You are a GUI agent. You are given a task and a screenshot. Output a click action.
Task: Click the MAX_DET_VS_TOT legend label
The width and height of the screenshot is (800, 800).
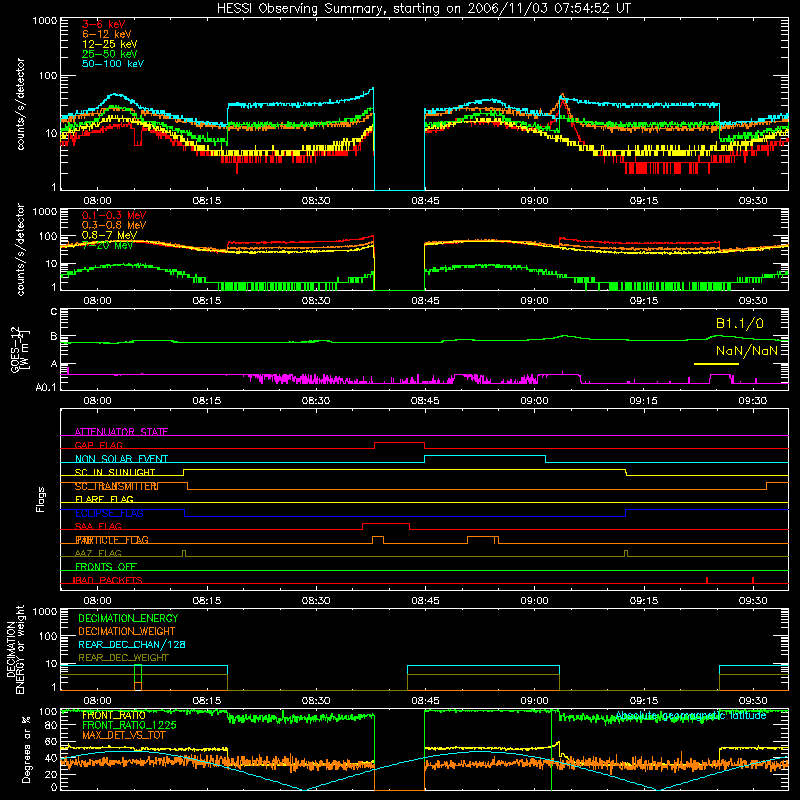(x=124, y=735)
